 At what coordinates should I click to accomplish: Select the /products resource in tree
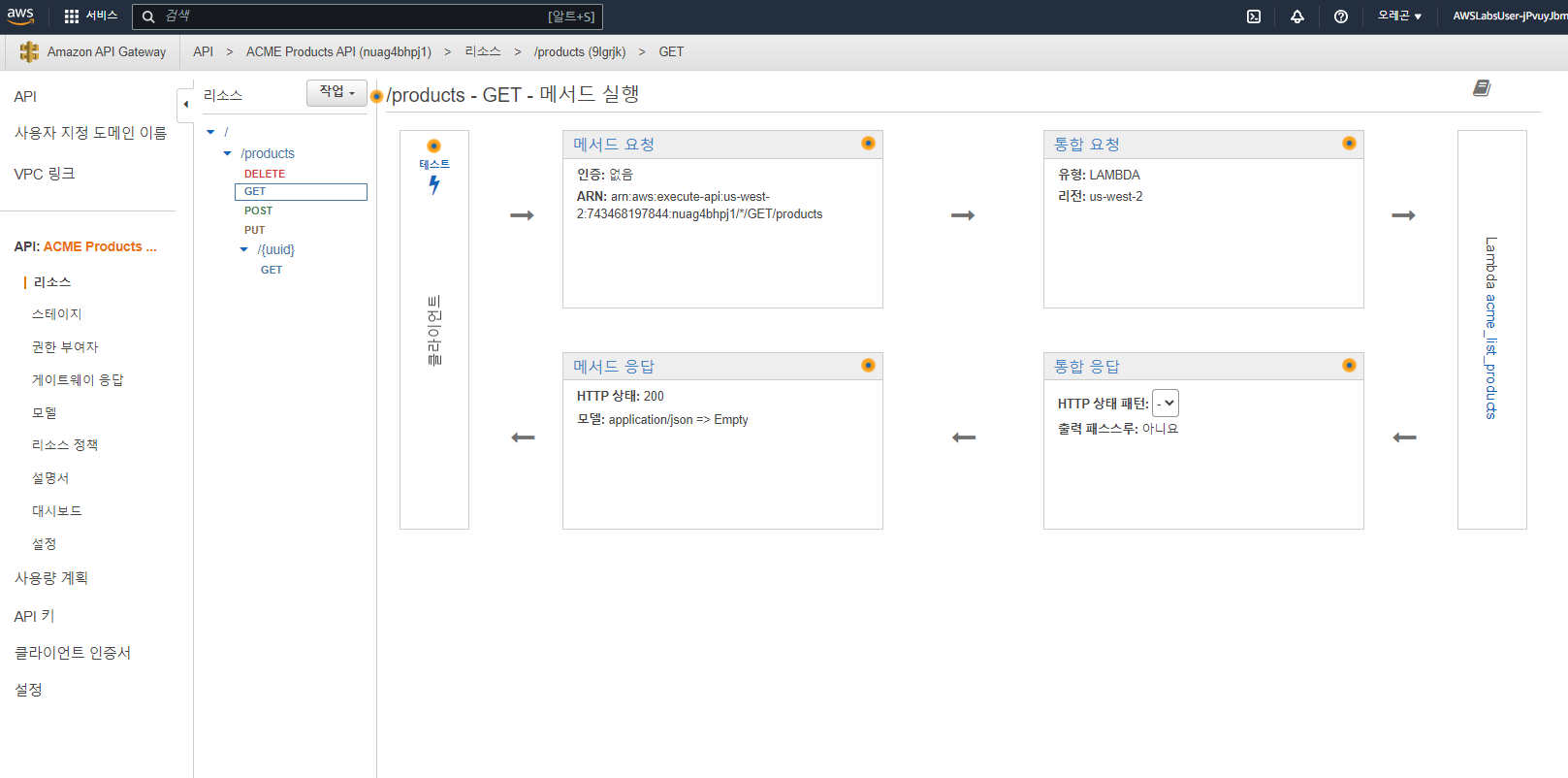pyautogui.click(x=268, y=153)
